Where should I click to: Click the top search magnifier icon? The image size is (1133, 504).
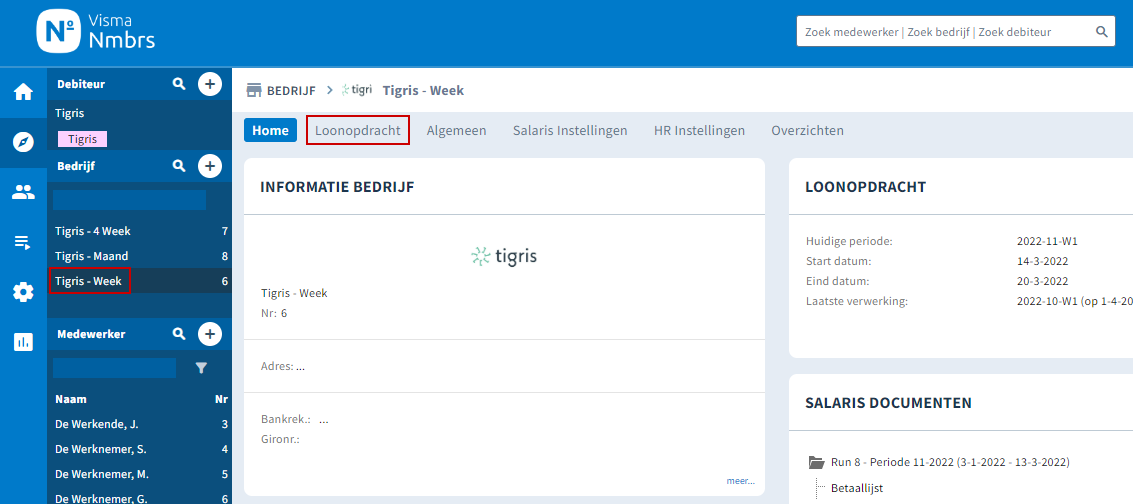tap(1101, 32)
